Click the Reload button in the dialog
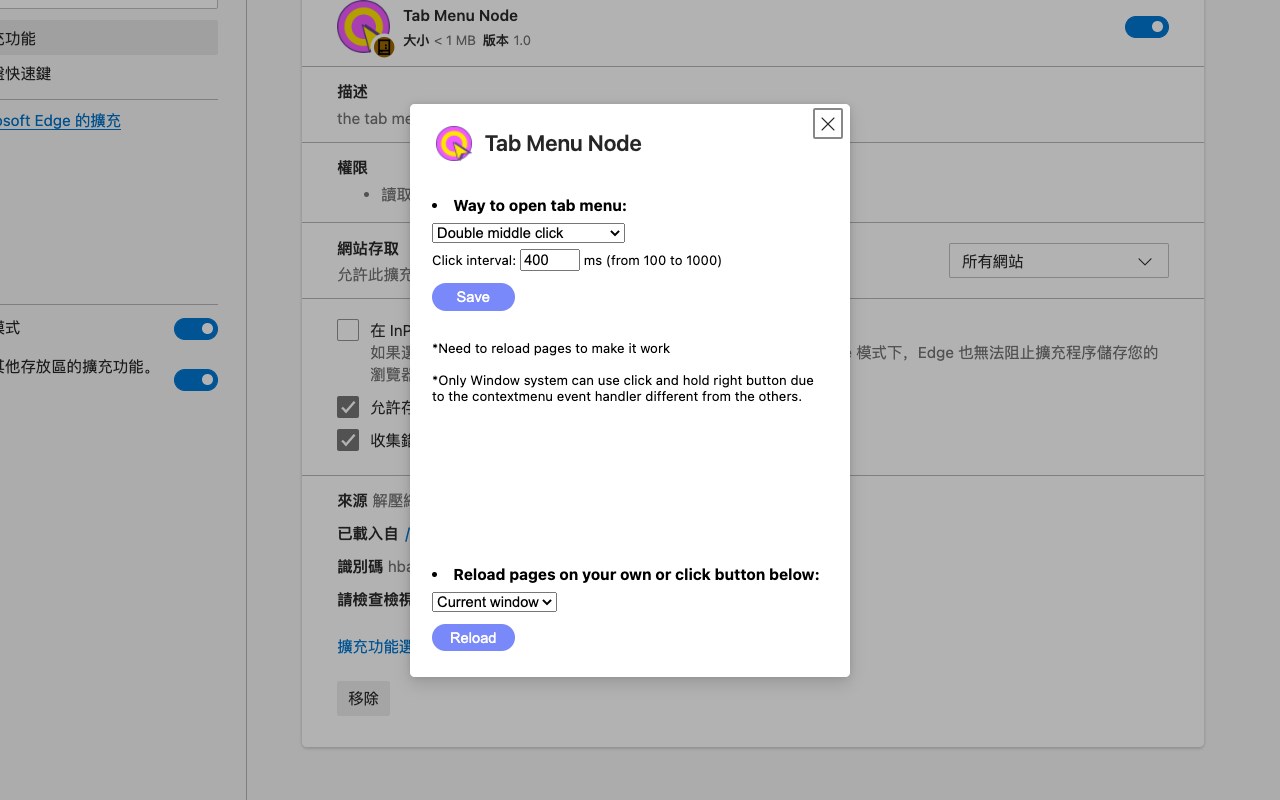1280x800 pixels. [473, 638]
